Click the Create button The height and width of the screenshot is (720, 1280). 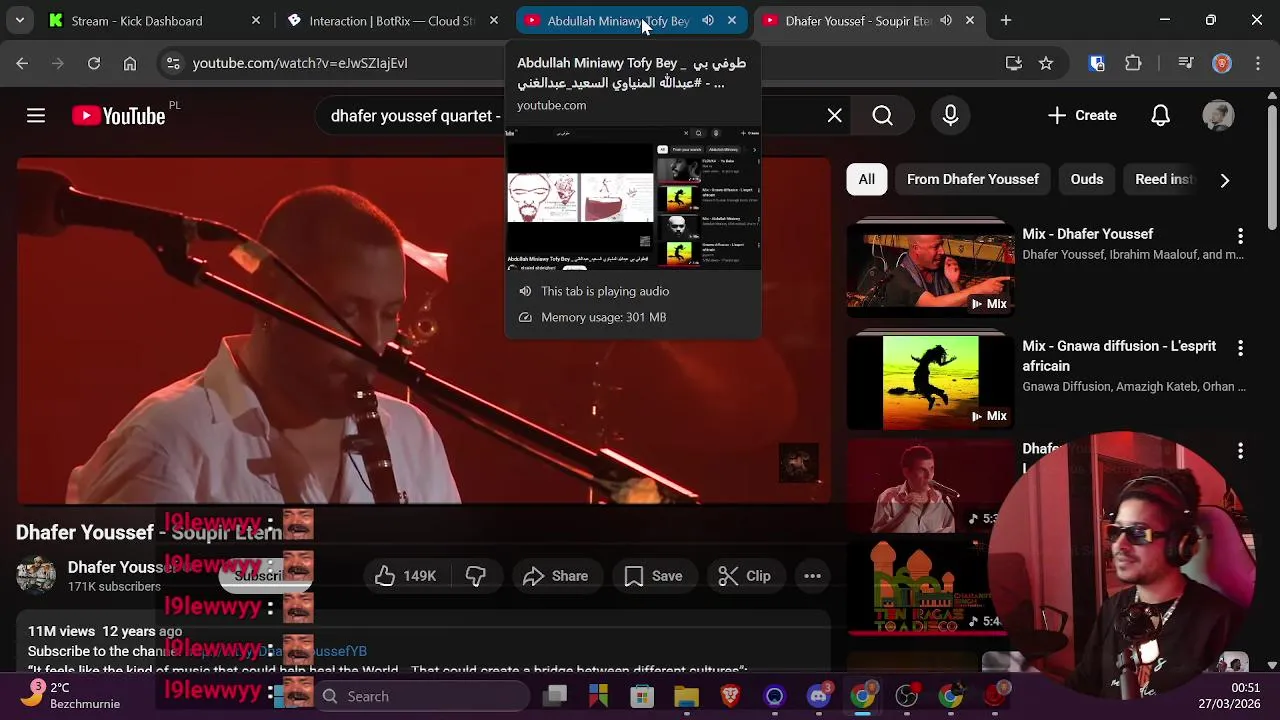(1082, 116)
